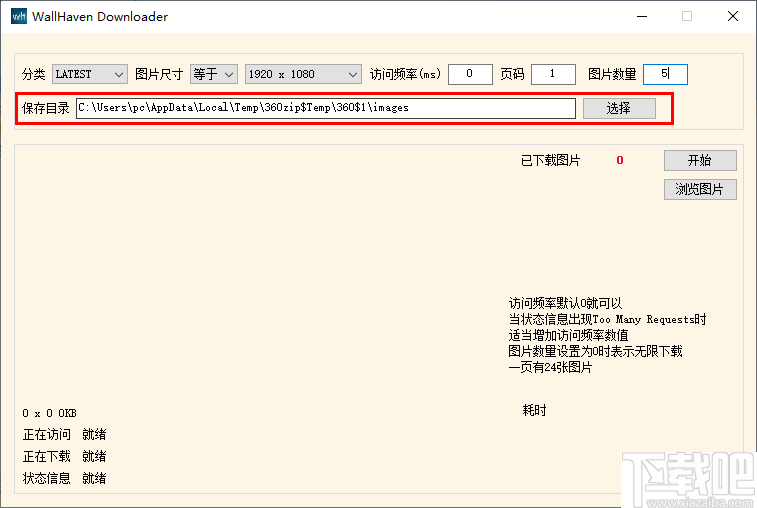
Task: Close the WallHaven Downloader window
Action: [x=732, y=16]
